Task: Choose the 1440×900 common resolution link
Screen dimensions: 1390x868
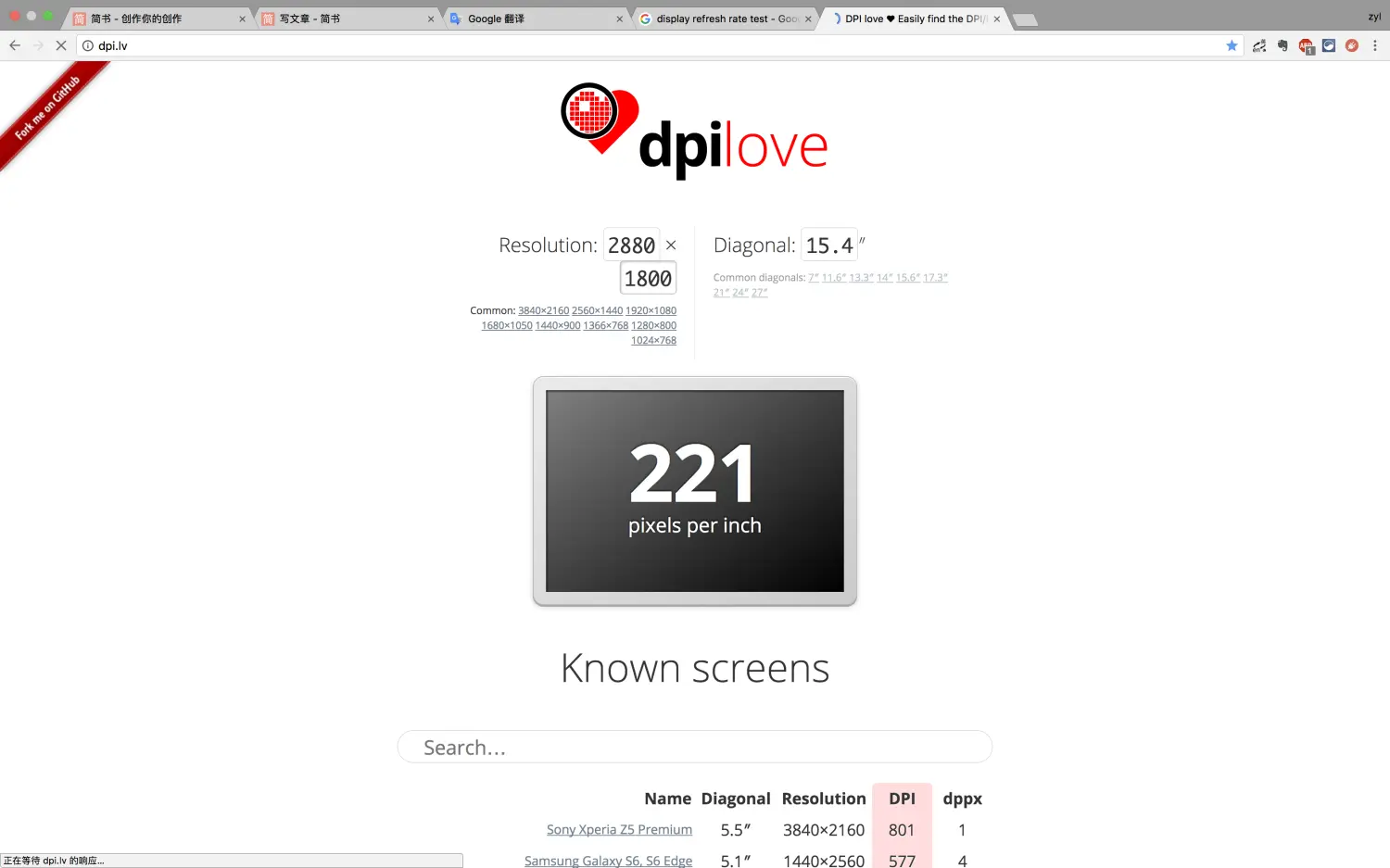Action: [558, 325]
